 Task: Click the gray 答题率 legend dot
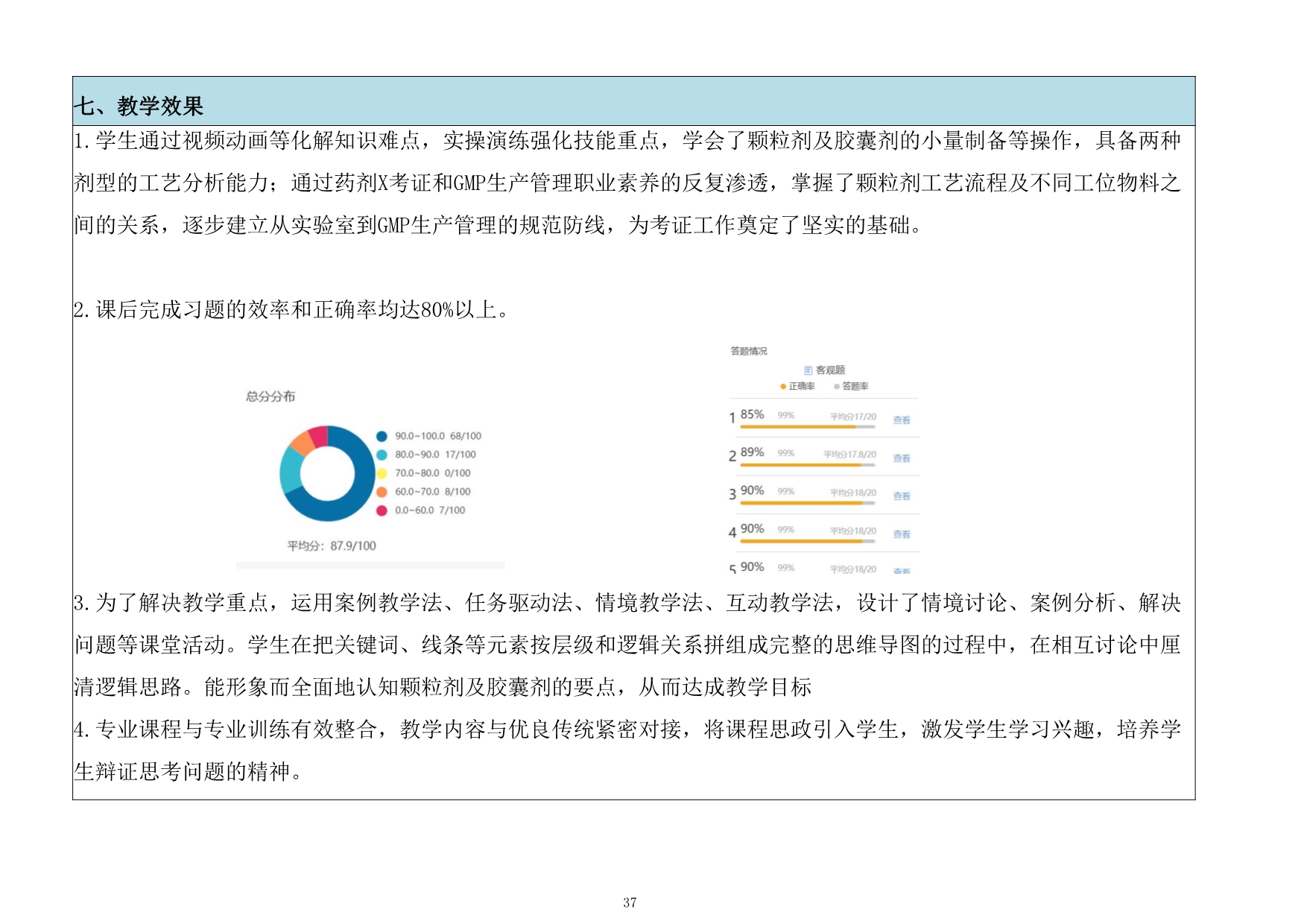click(x=837, y=387)
